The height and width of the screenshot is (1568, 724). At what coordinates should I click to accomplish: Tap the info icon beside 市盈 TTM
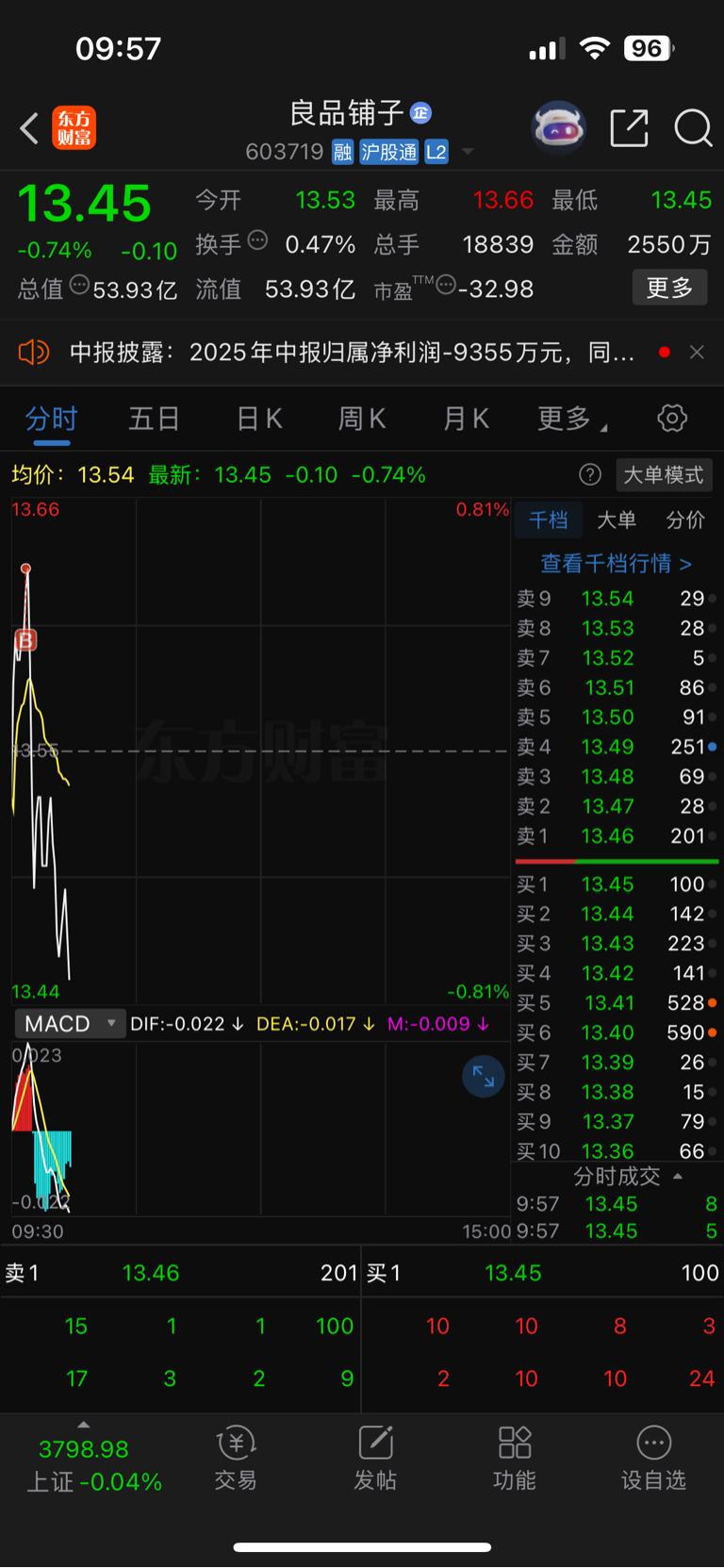pos(446,284)
